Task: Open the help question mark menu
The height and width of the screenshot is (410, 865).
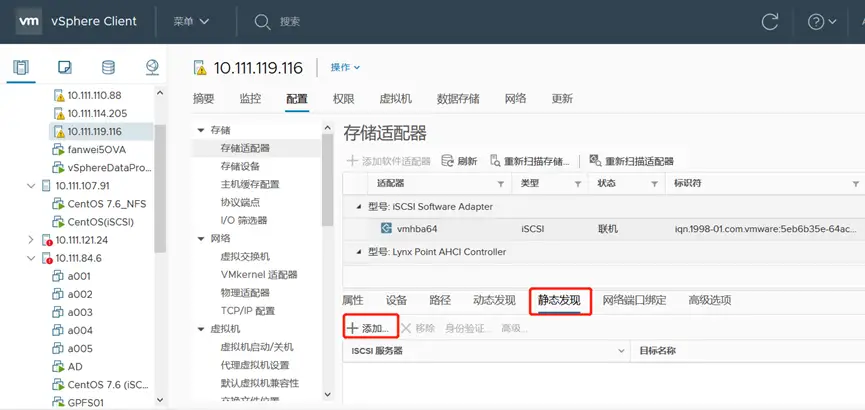Action: point(821,22)
